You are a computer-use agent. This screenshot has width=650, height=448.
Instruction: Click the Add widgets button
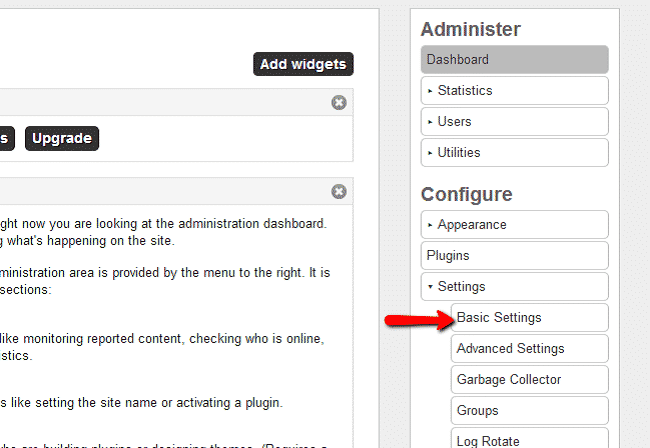click(x=303, y=64)
